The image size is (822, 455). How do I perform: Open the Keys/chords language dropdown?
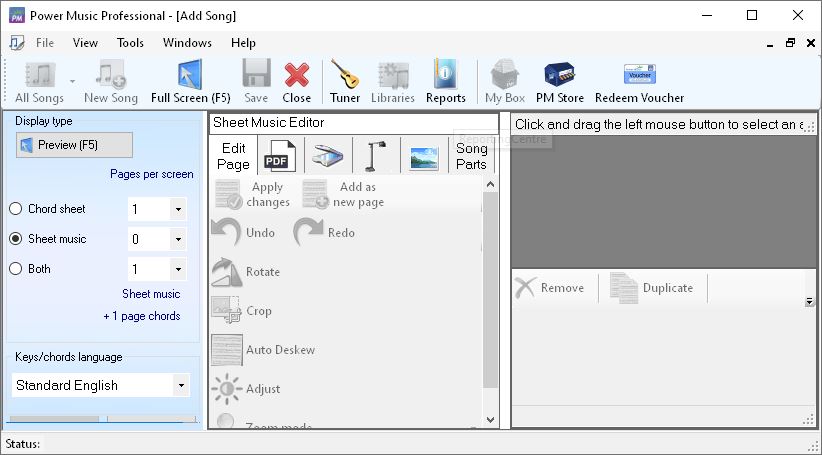180,385
